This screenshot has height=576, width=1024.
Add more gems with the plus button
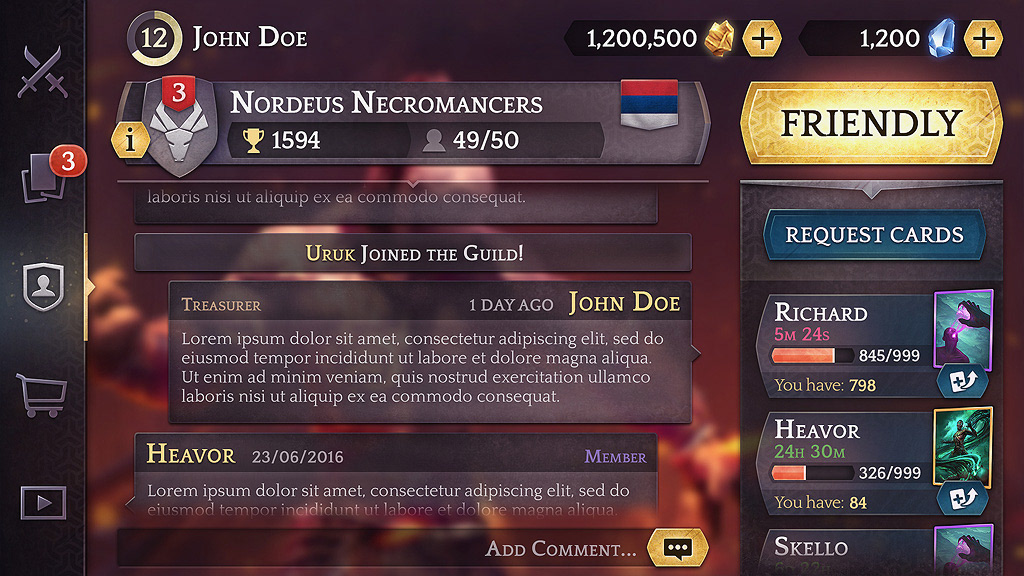[984, 39]
